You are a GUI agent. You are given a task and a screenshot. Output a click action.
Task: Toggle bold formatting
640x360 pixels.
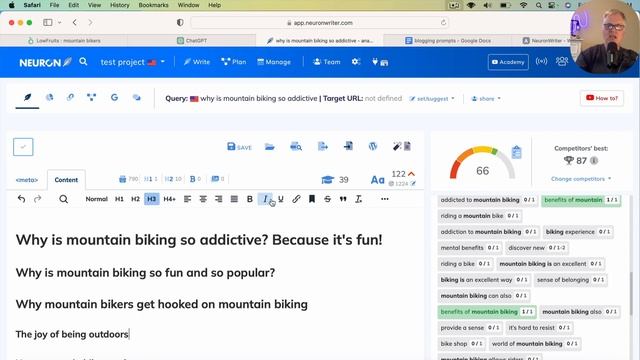click(249, 199)
